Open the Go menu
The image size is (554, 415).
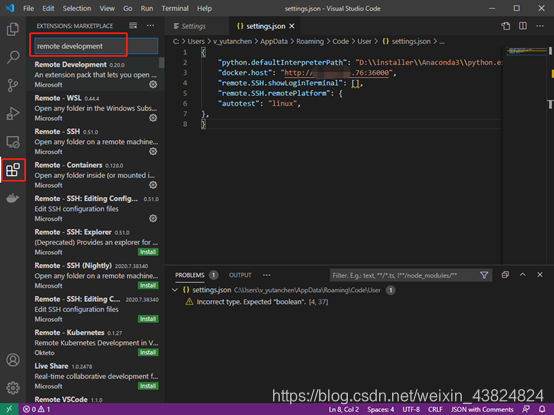coord(128,8)
